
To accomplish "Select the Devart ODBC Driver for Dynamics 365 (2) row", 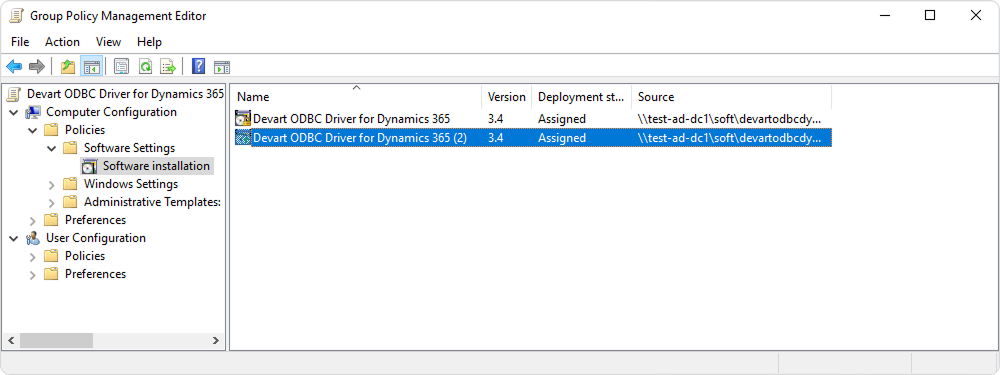I will click(x=533, y=138).
